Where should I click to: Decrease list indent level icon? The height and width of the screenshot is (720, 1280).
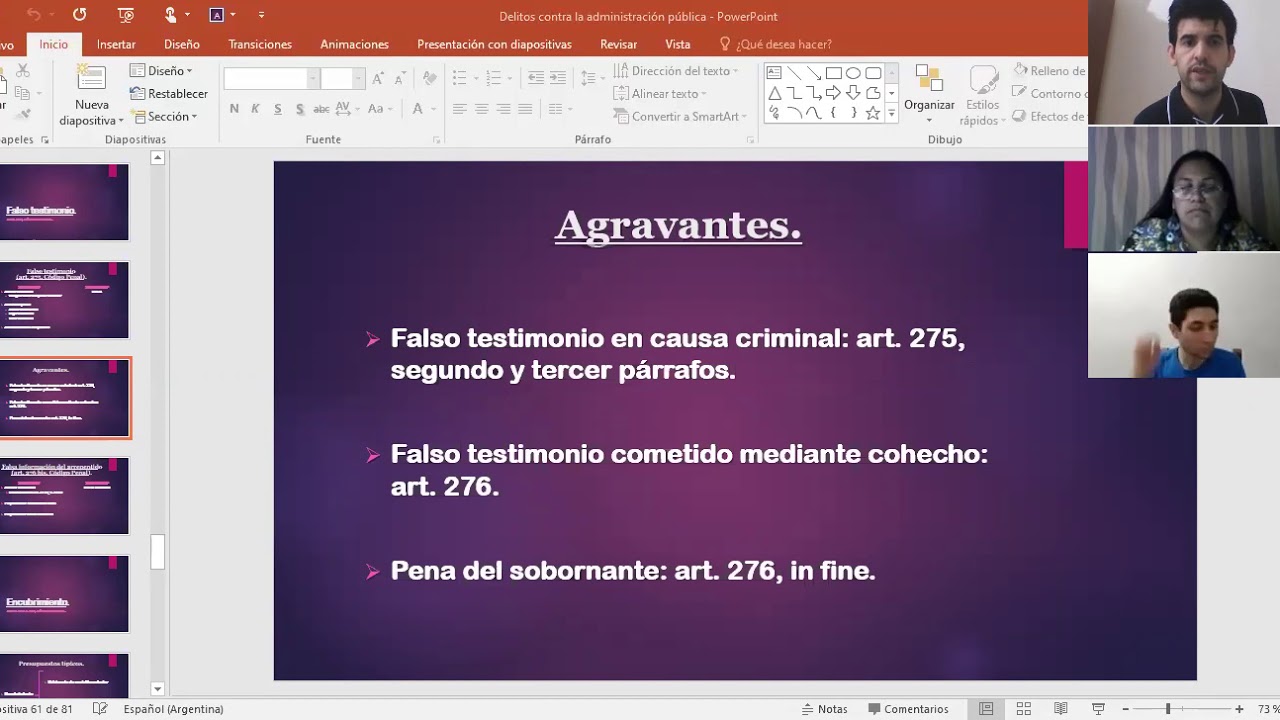point(536,78)
